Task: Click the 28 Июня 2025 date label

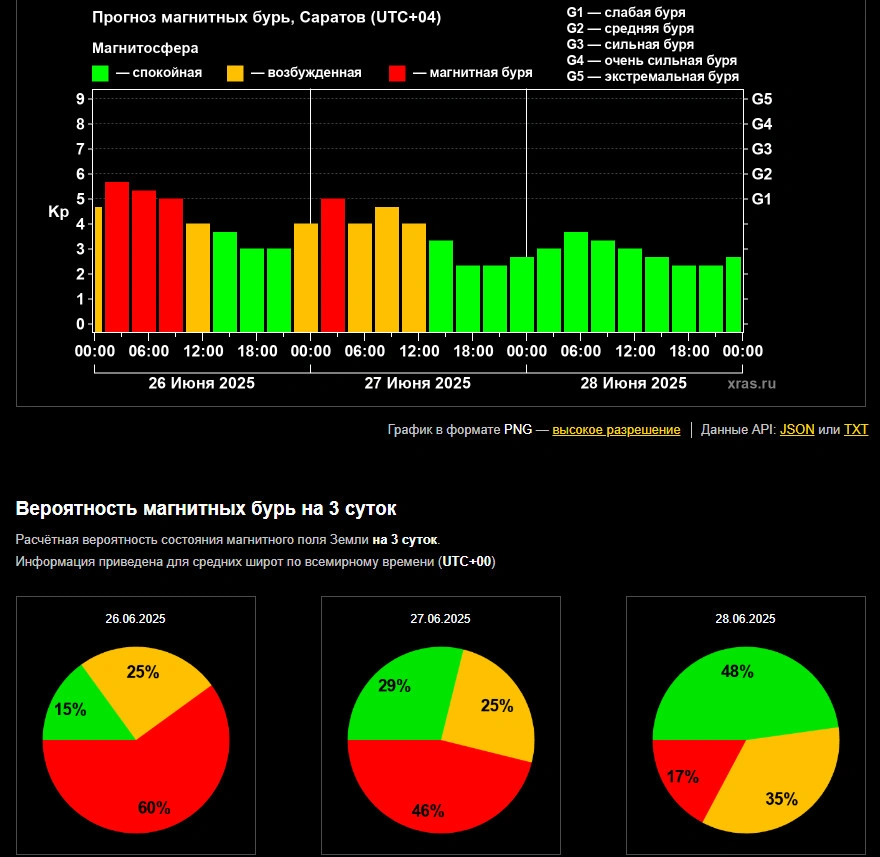Action: coord(633,383)
